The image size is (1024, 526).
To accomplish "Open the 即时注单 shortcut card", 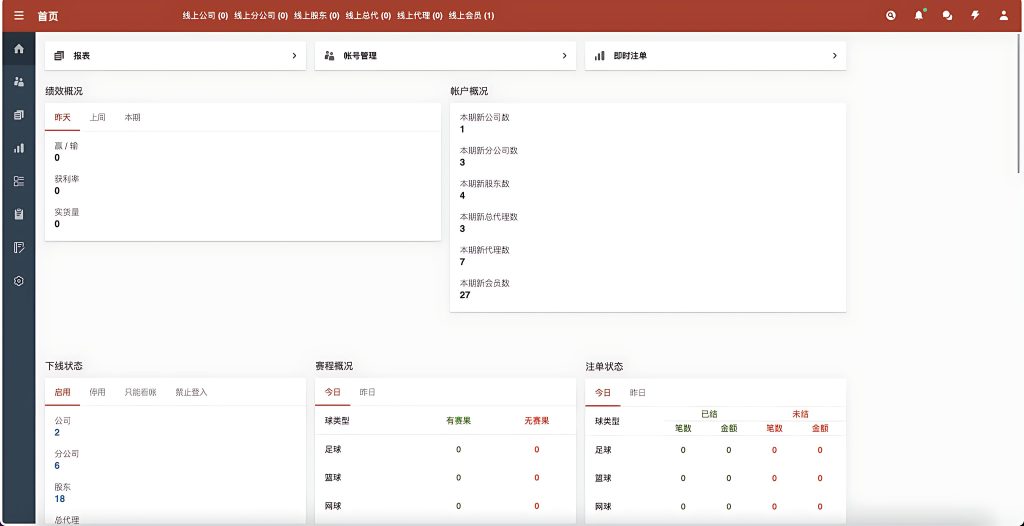I will (x=716, y=56).
